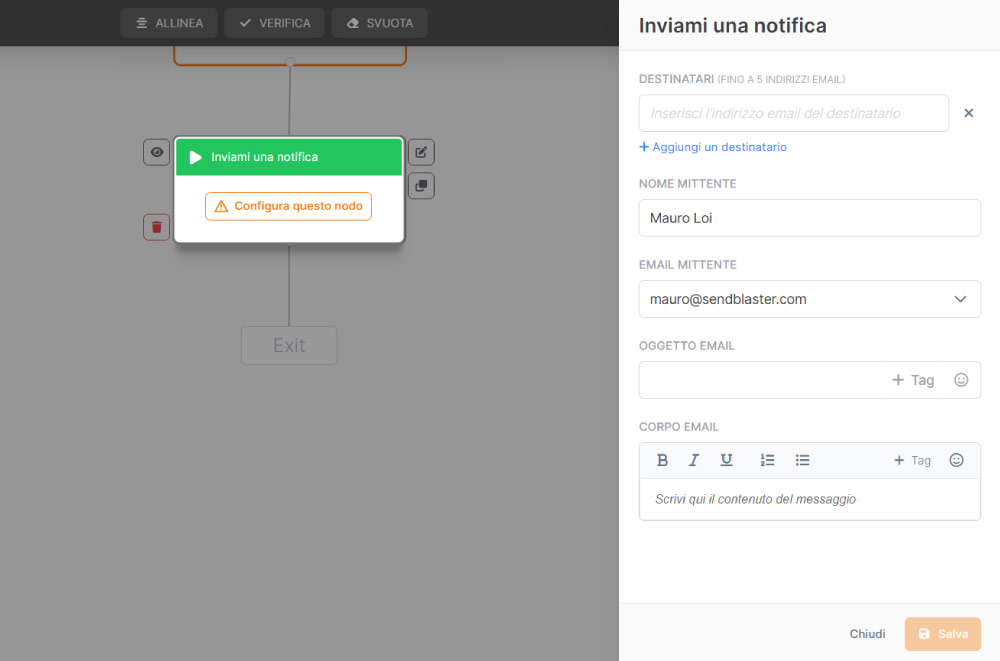Click the Salva save button

point(943,634)
